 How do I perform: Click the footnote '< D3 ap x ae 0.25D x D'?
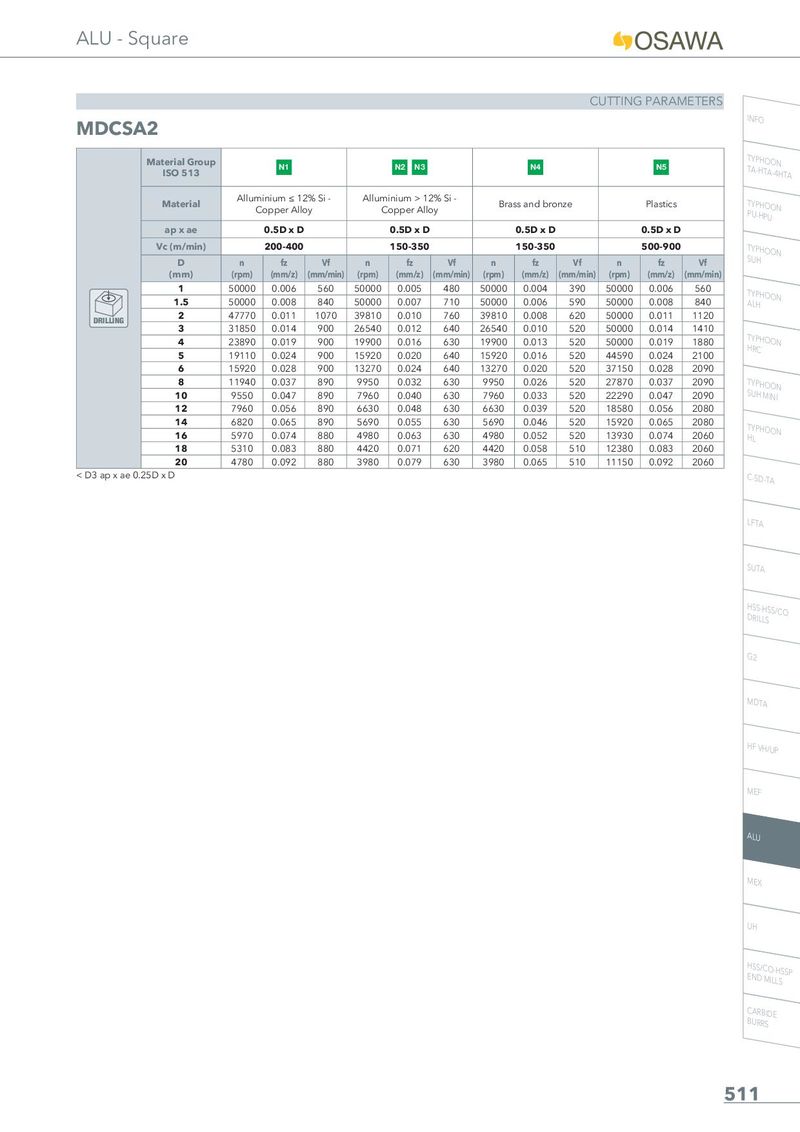pos(126,475)
